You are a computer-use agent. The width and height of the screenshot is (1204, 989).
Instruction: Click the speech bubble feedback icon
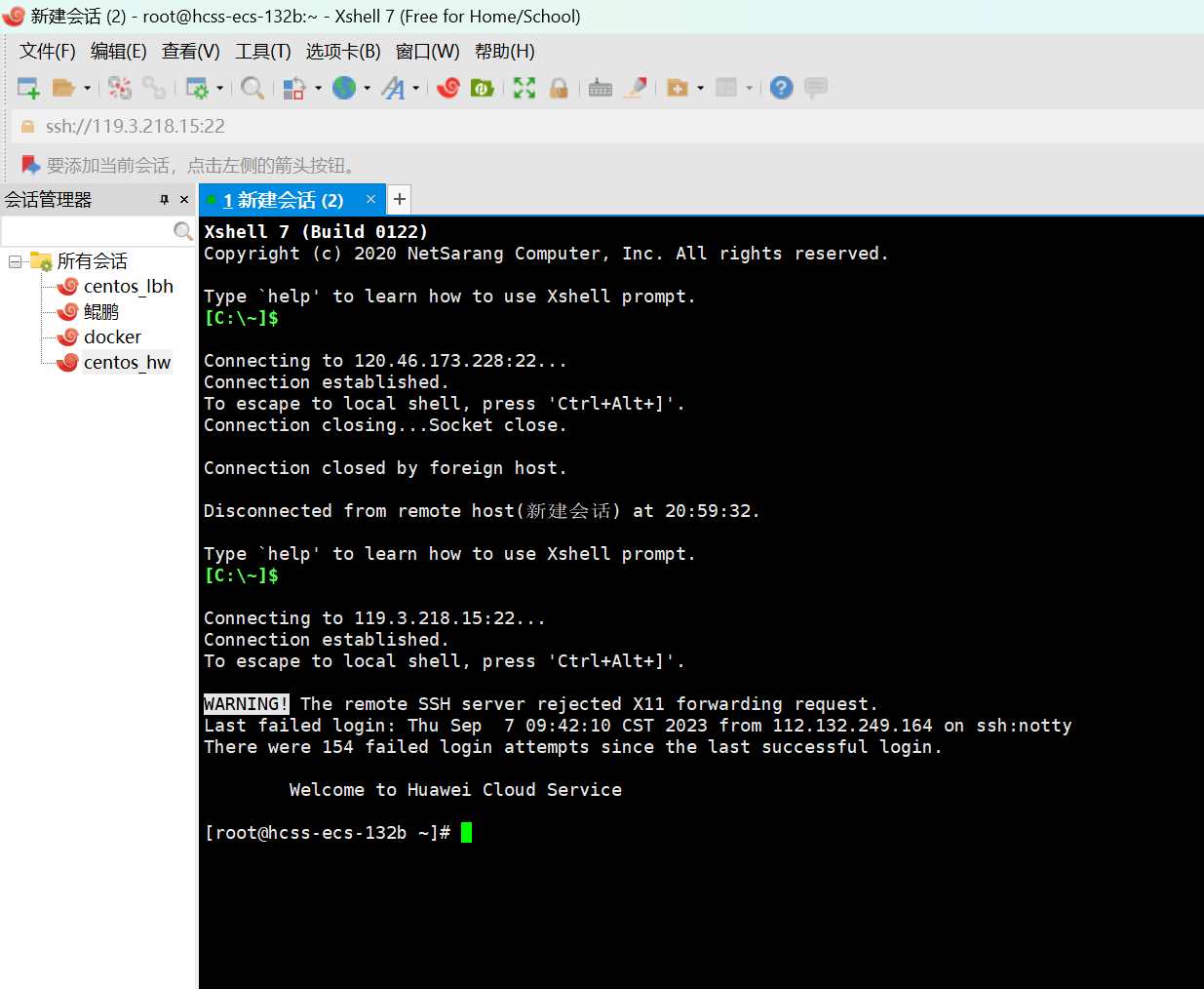coord(816,88)
